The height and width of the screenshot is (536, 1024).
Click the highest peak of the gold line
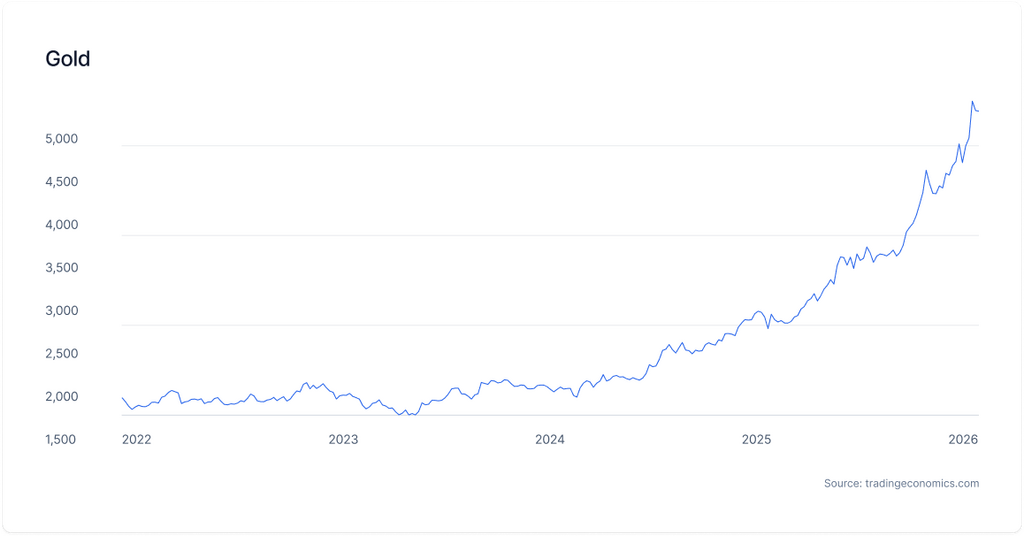pyautogui.click(x=973, y=101)
